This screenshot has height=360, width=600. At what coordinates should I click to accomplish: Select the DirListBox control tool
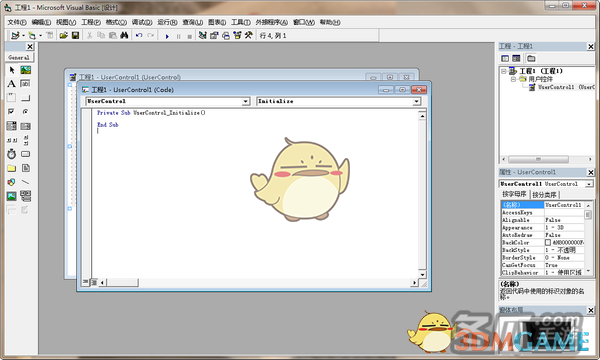(x=11, y=168)
